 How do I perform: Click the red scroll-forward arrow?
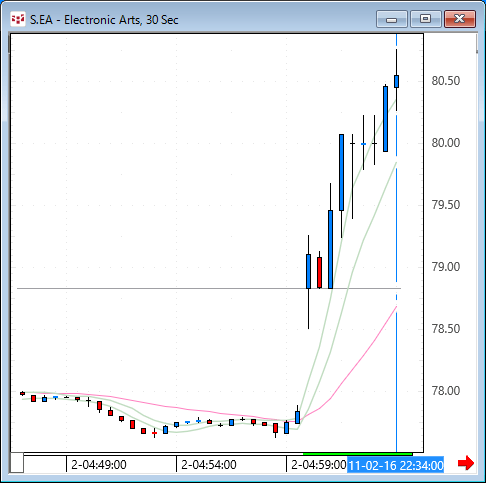click(x=466, y=463)
